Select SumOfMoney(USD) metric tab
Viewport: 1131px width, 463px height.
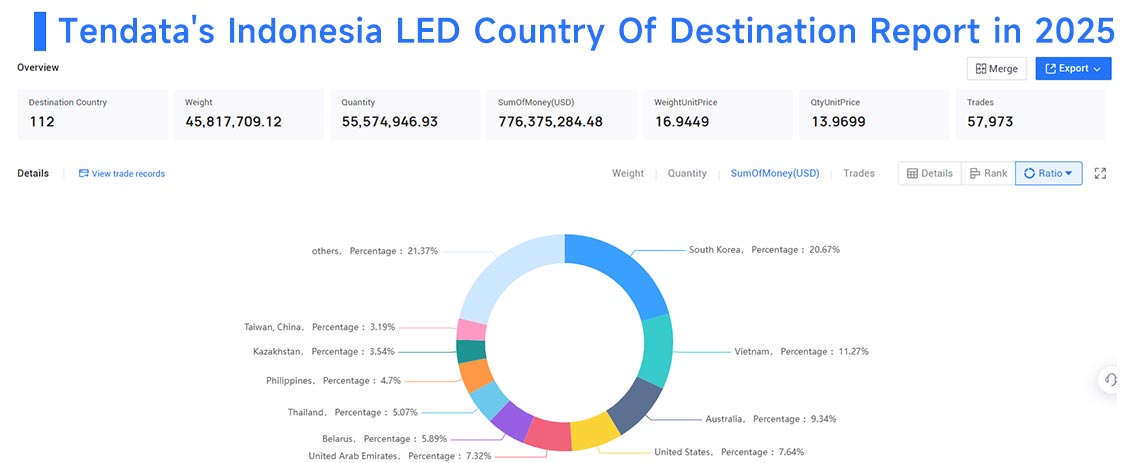click(775, 174)
